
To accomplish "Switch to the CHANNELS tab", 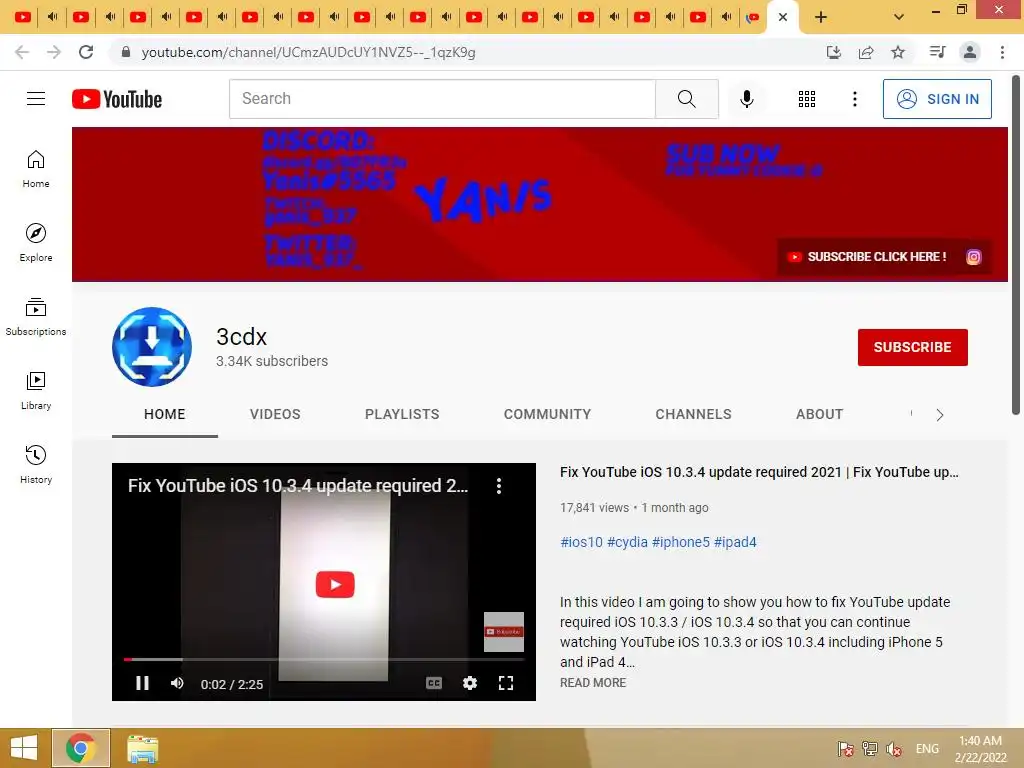I will point(694,414).
